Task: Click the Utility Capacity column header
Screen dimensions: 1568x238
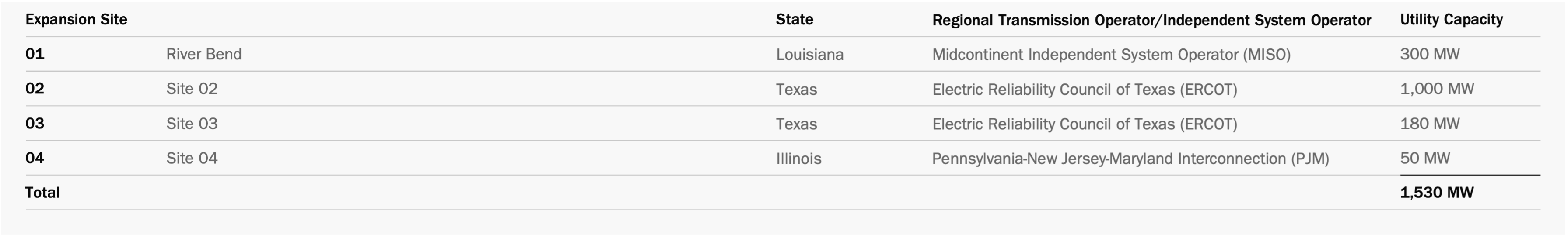Action: [1451, 19]
